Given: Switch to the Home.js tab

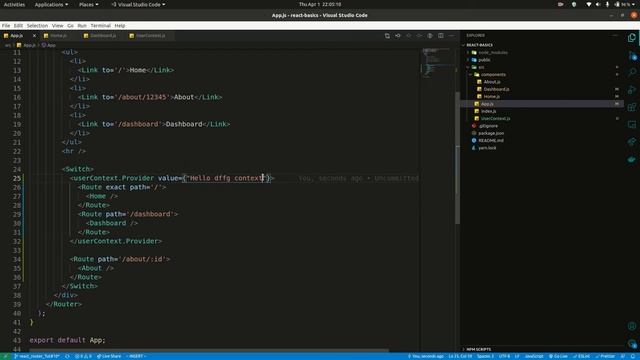Looking at the screenshot, I should pyautogui.click(x=59, y=36).
